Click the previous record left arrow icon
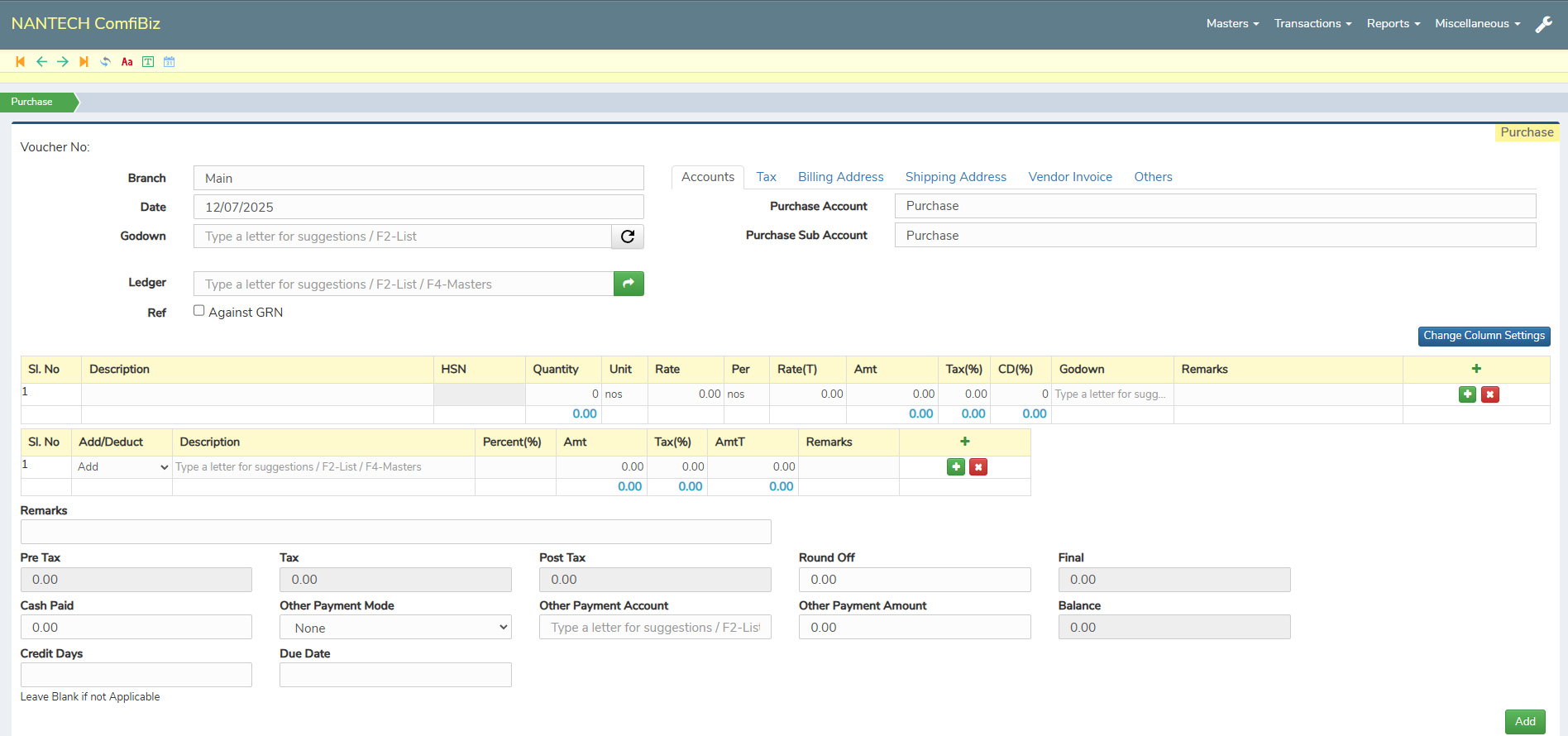This screenshot has width=1568, height=736. tap(41, 62)
